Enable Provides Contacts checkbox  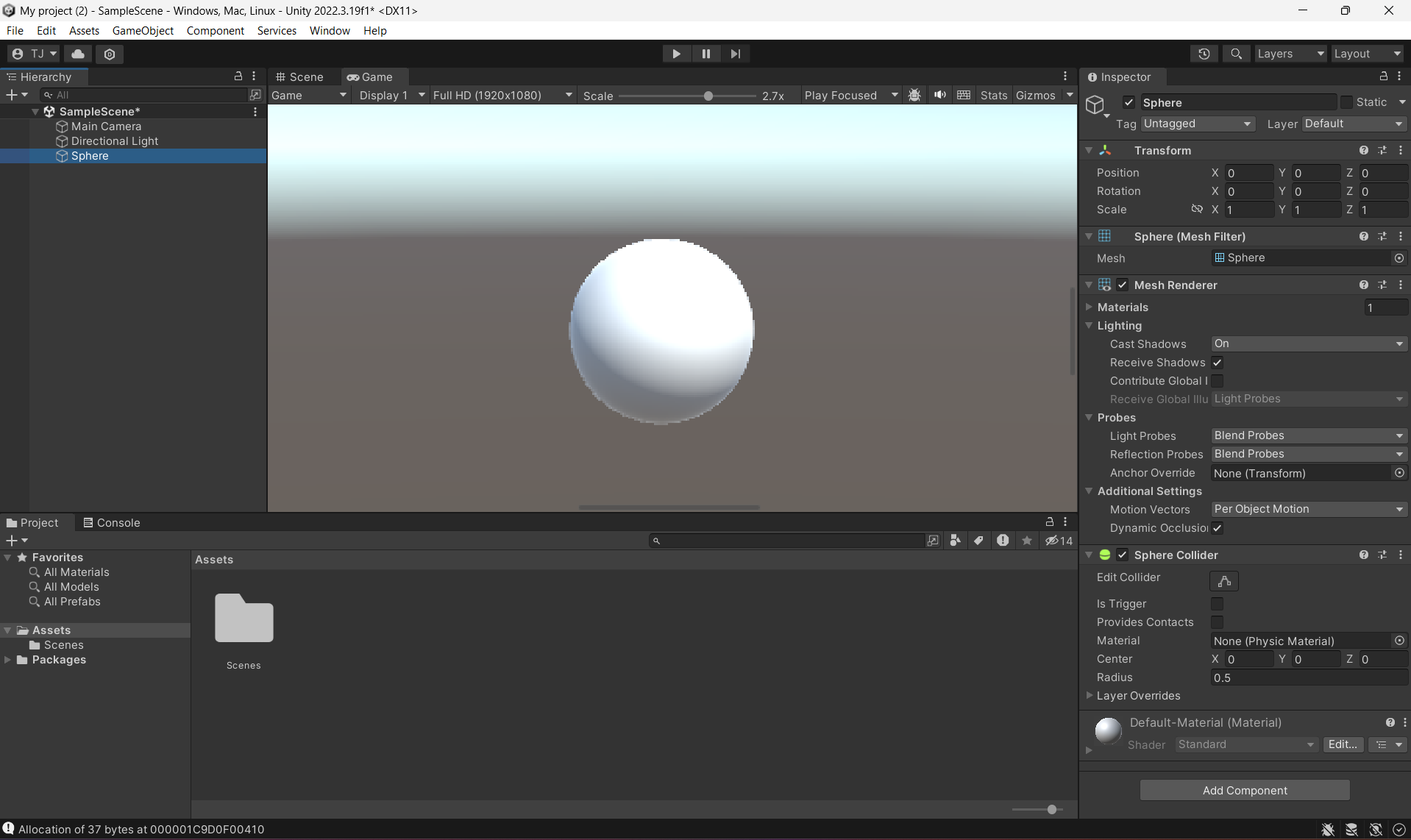[x=1218, y=622]
